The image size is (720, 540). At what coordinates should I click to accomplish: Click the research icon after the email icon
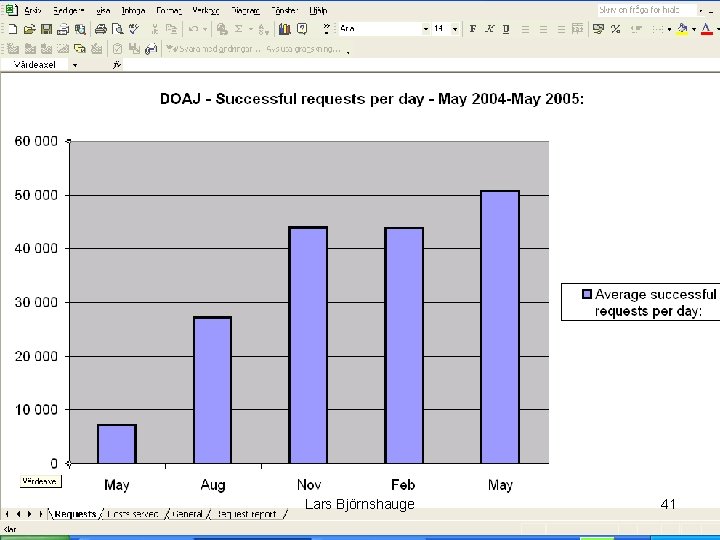tap(80, 29)
